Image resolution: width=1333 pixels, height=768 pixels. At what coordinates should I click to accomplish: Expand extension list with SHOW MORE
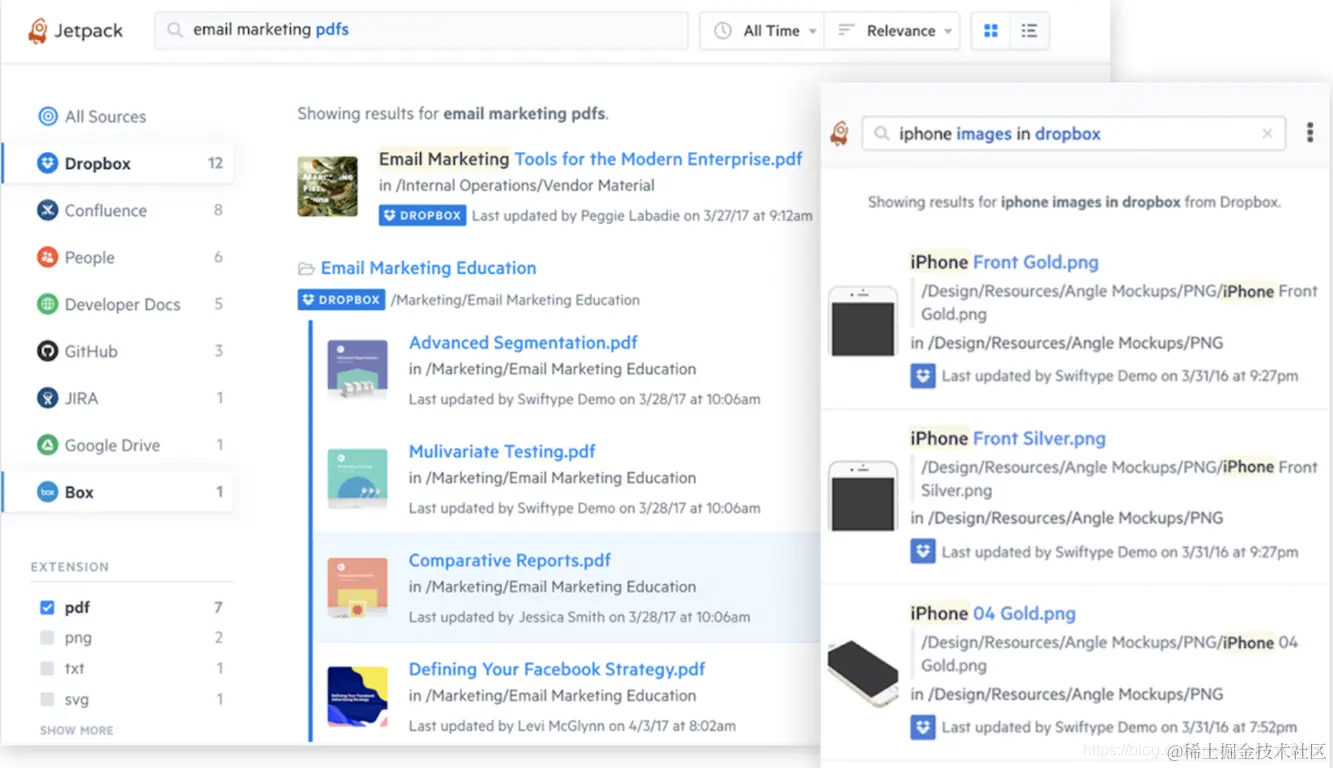pyautogui.click(x=77, y=731)
